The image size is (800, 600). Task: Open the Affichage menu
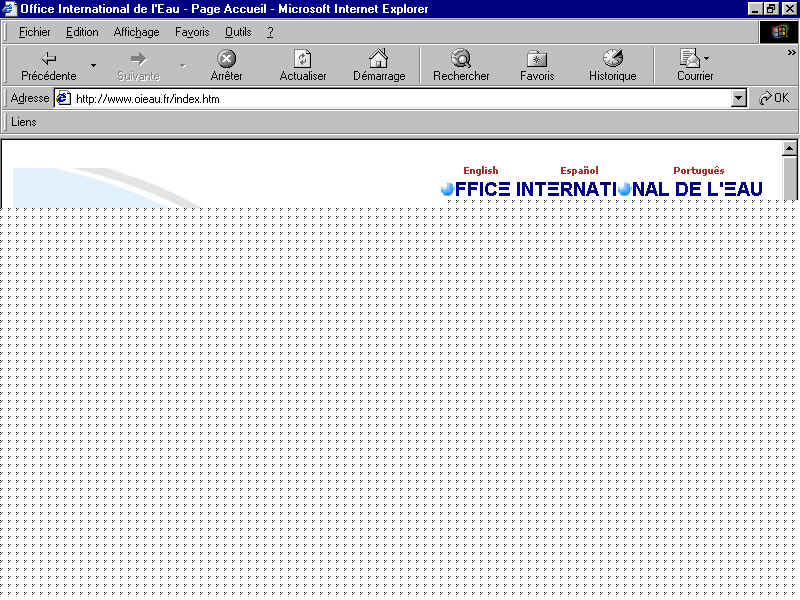136,32
